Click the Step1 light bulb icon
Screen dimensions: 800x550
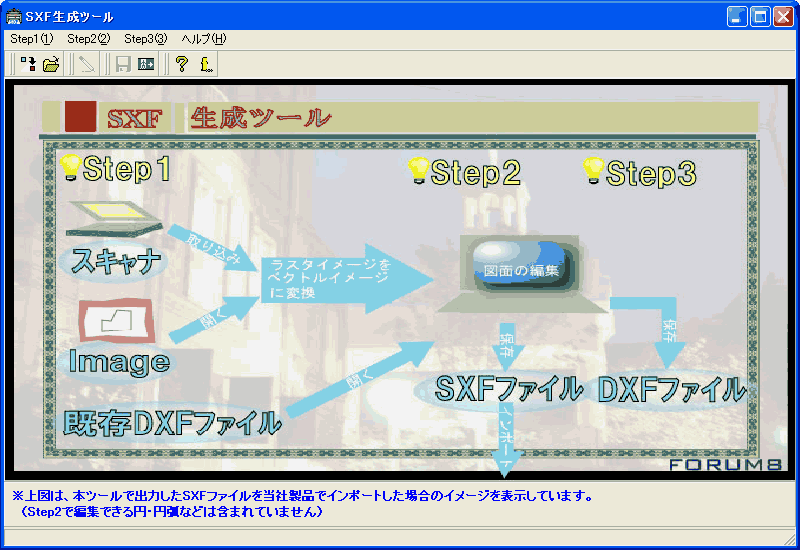point(70,167)
